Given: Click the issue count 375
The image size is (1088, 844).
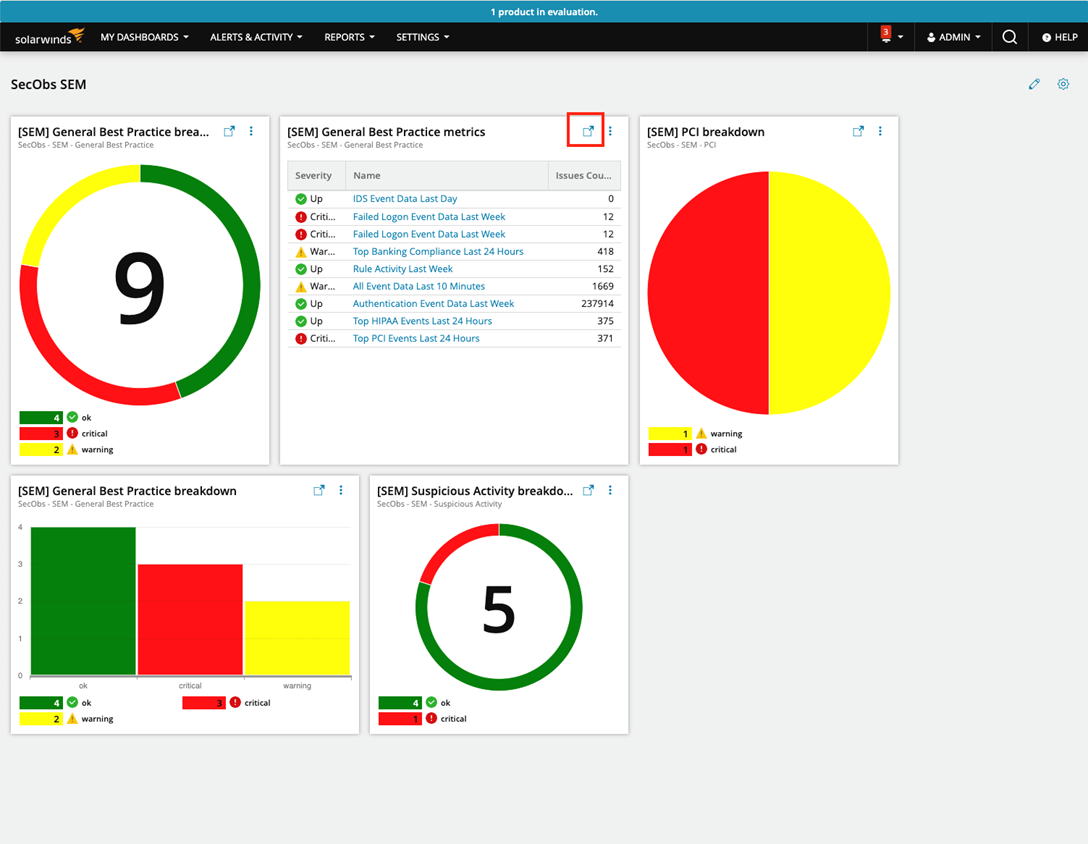Looking at the screenshot, I should point(605,321).
